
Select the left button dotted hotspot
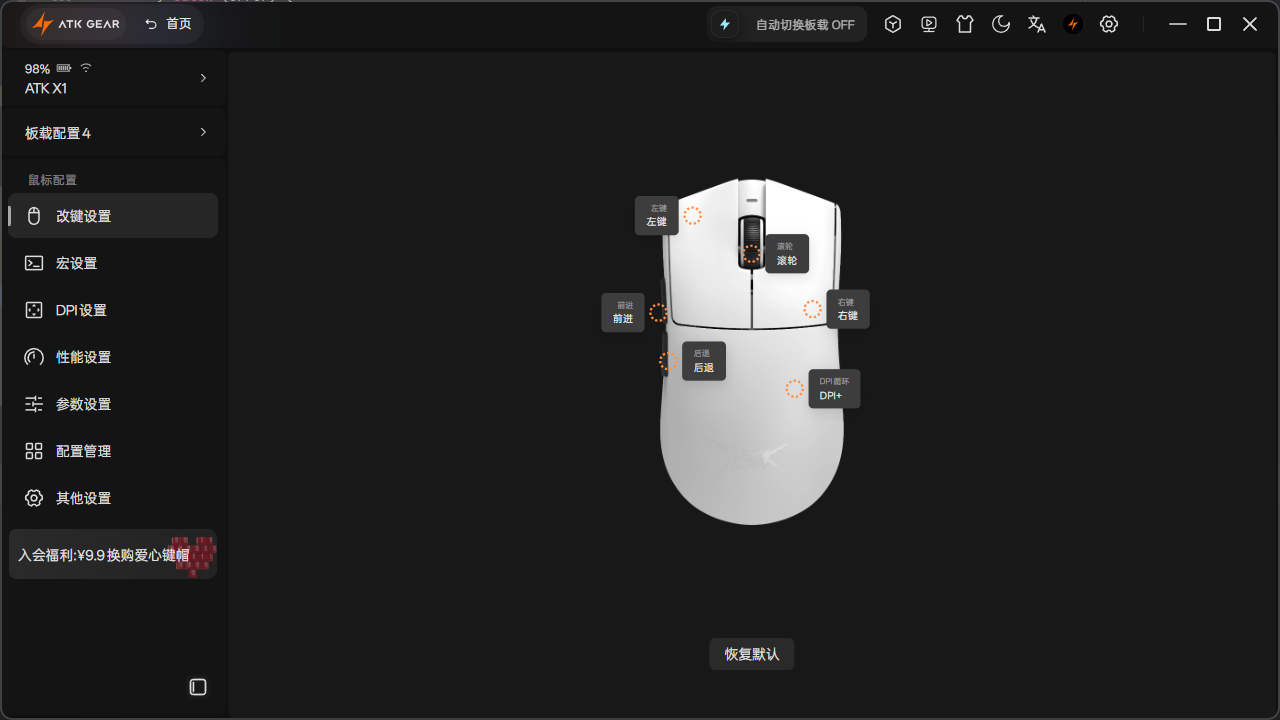(x=692, y=215)
